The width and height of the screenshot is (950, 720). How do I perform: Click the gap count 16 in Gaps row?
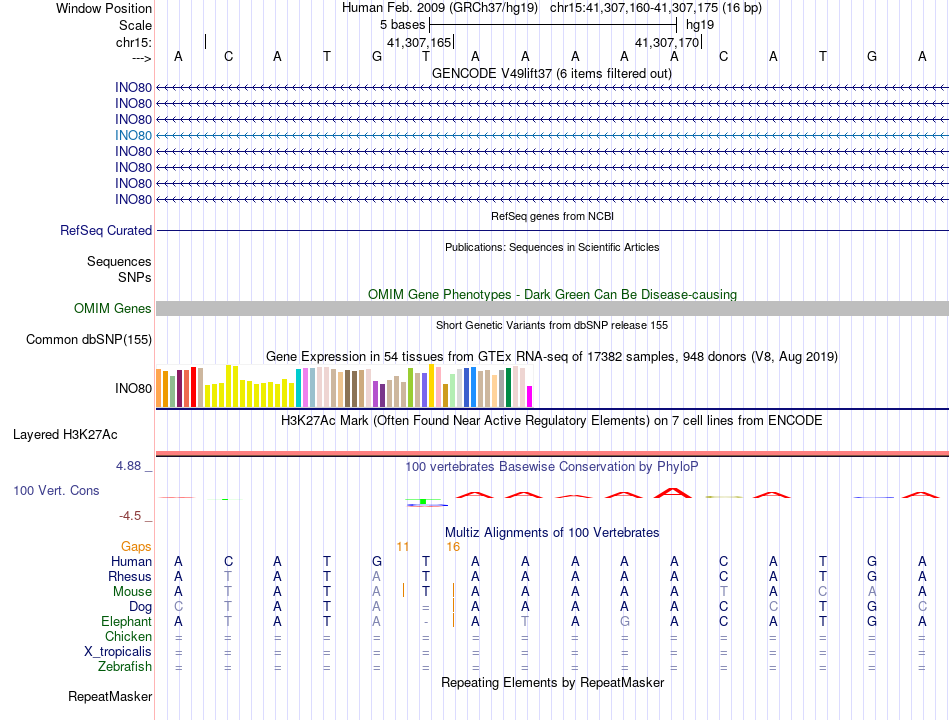(453, 547)
